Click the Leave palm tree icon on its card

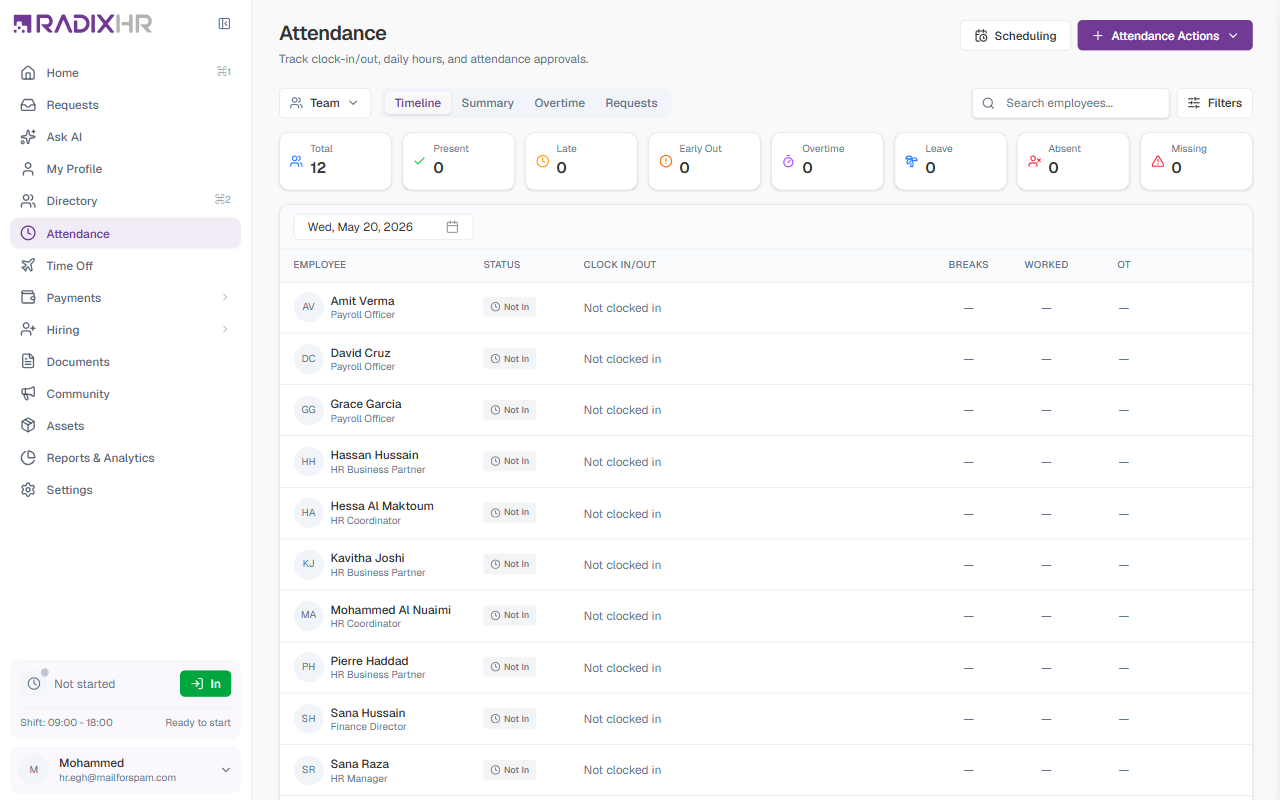point(911,161)
